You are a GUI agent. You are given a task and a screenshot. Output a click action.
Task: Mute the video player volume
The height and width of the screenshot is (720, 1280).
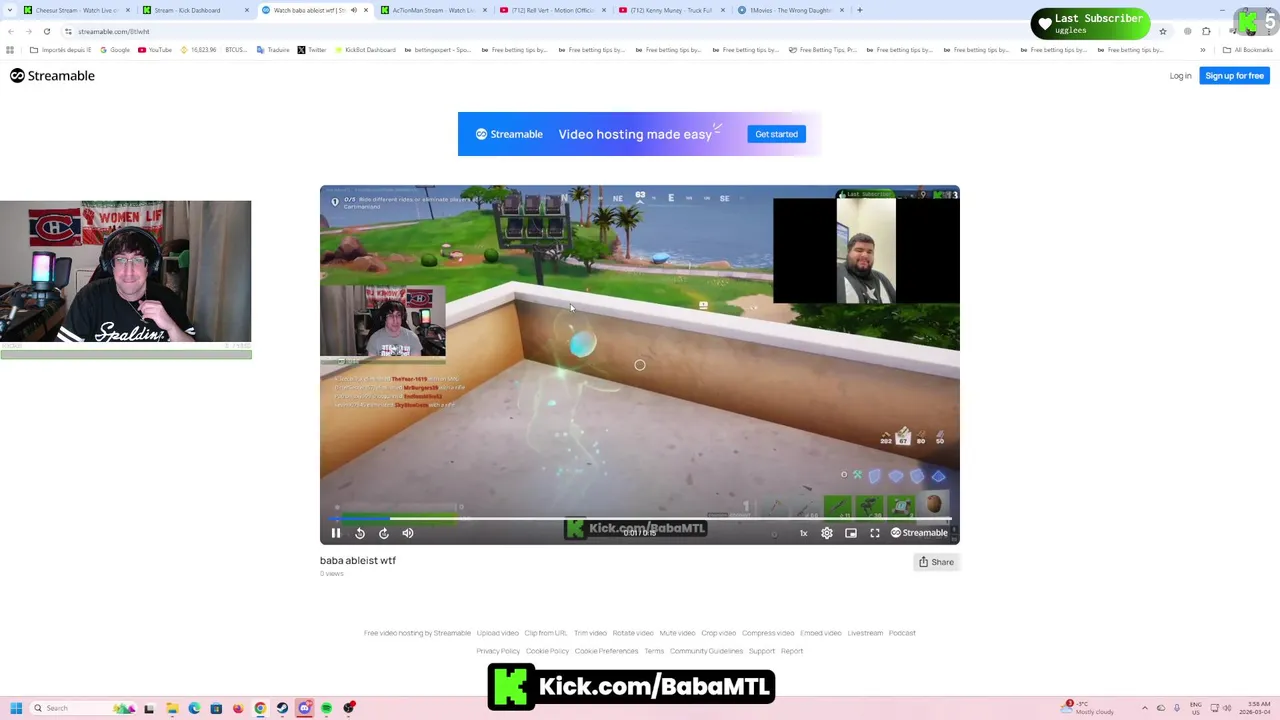(407, 533)
